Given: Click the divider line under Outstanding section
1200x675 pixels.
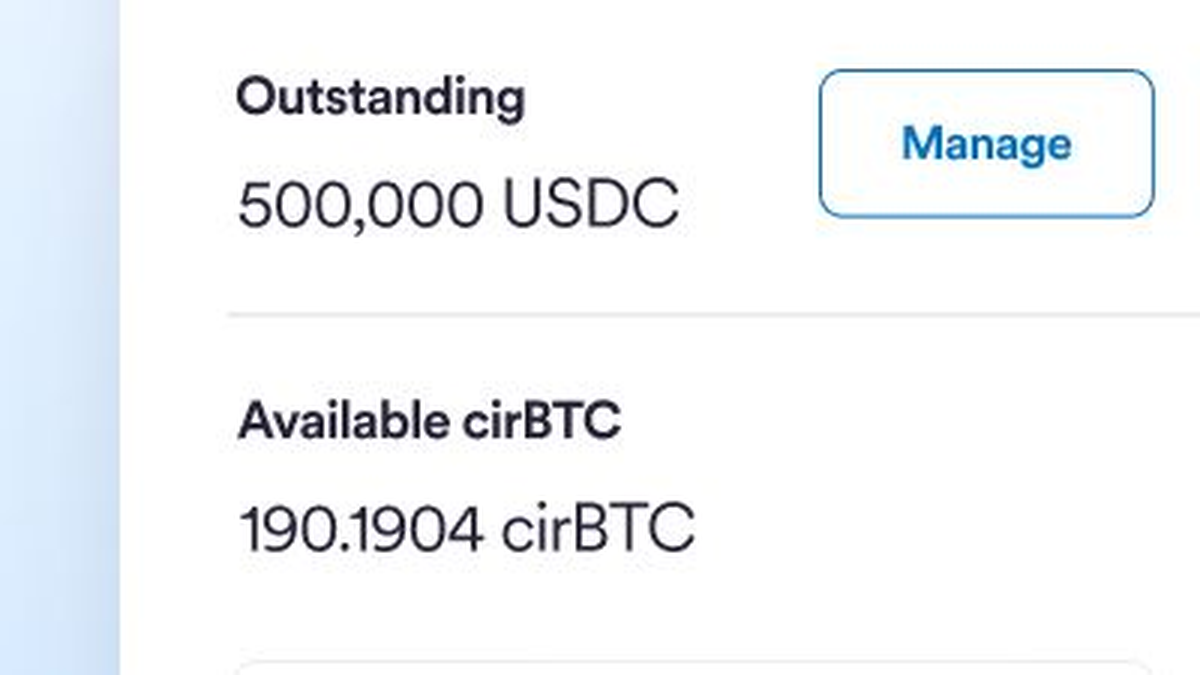Looking at the screenshot, I should tap(713, 314).
